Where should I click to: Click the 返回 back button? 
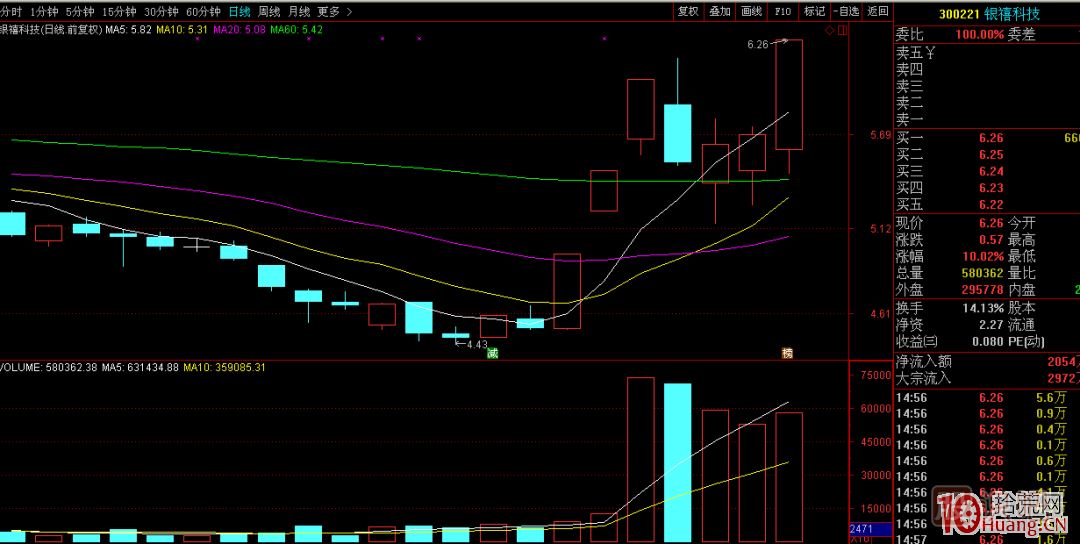(x=877, y=12)
